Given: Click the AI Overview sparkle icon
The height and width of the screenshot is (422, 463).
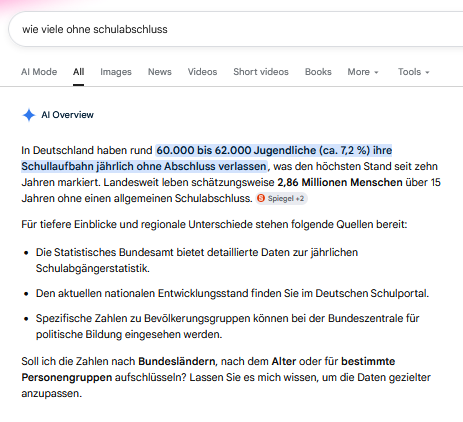Looking at the screenshot, I should 29,115.
